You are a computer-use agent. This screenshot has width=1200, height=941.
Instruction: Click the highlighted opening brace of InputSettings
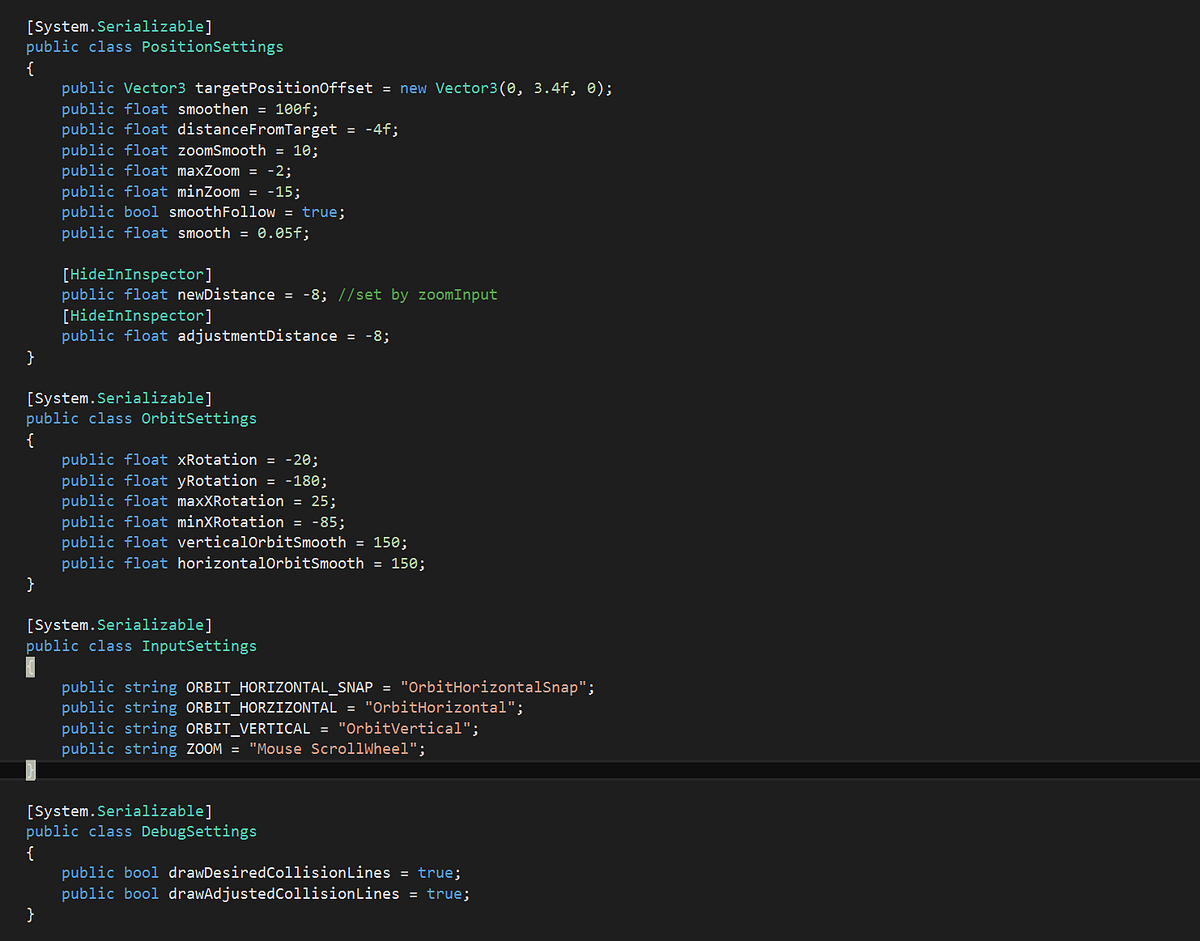[x=29, y=666]
